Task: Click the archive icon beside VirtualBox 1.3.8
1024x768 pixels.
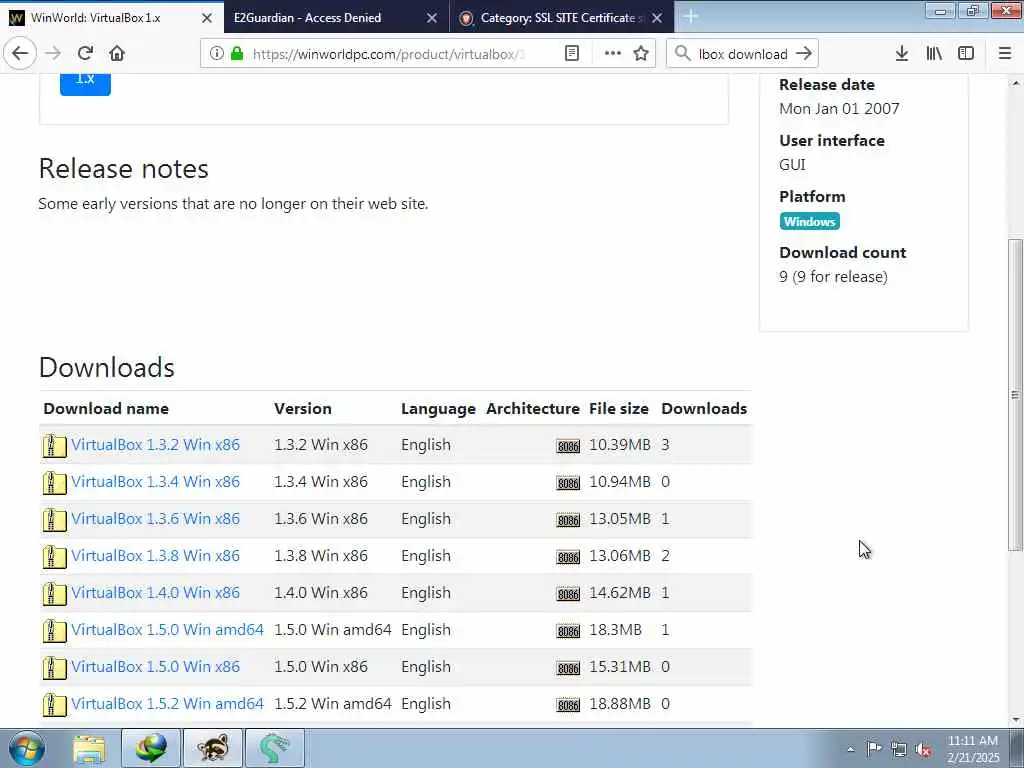Action: [x=55, y=557]
